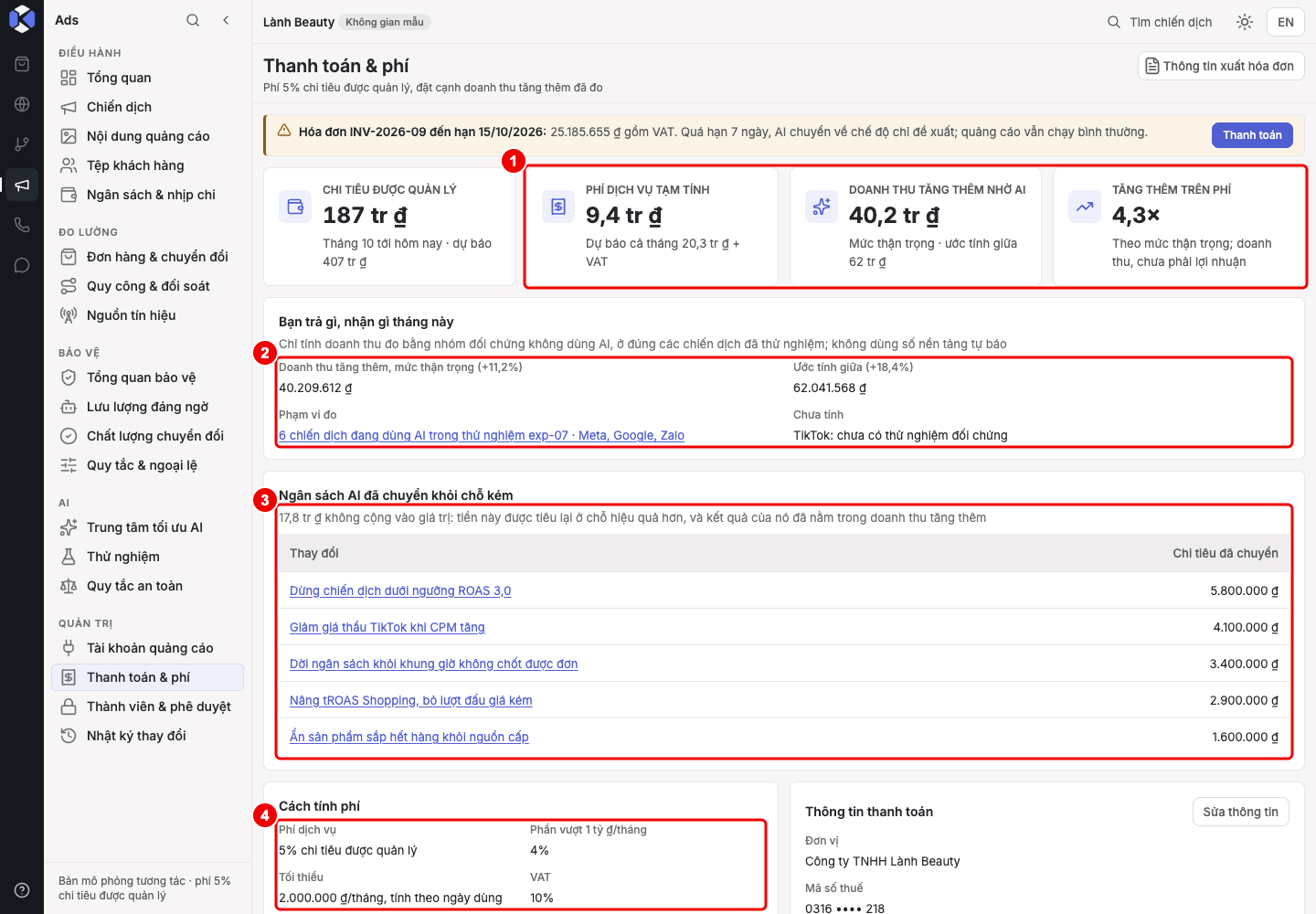Open 'Thành viên & phê duyệt'
The image size is (1316, 914).
(x=147, y=707)
